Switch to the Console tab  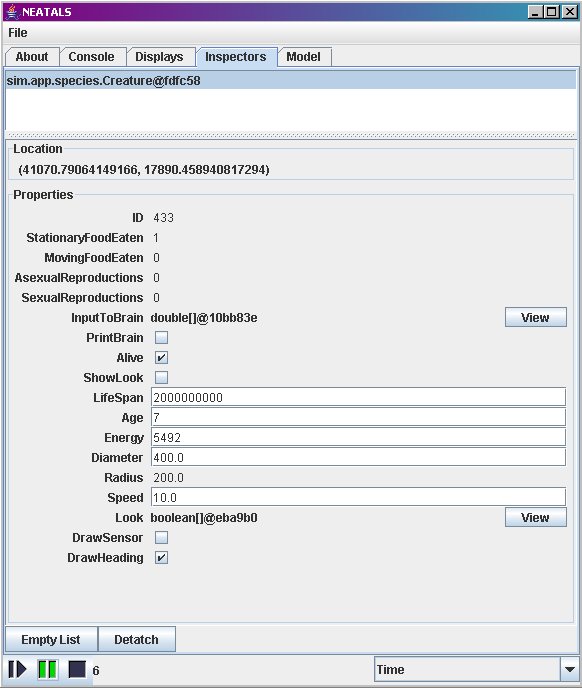point(91,57)
